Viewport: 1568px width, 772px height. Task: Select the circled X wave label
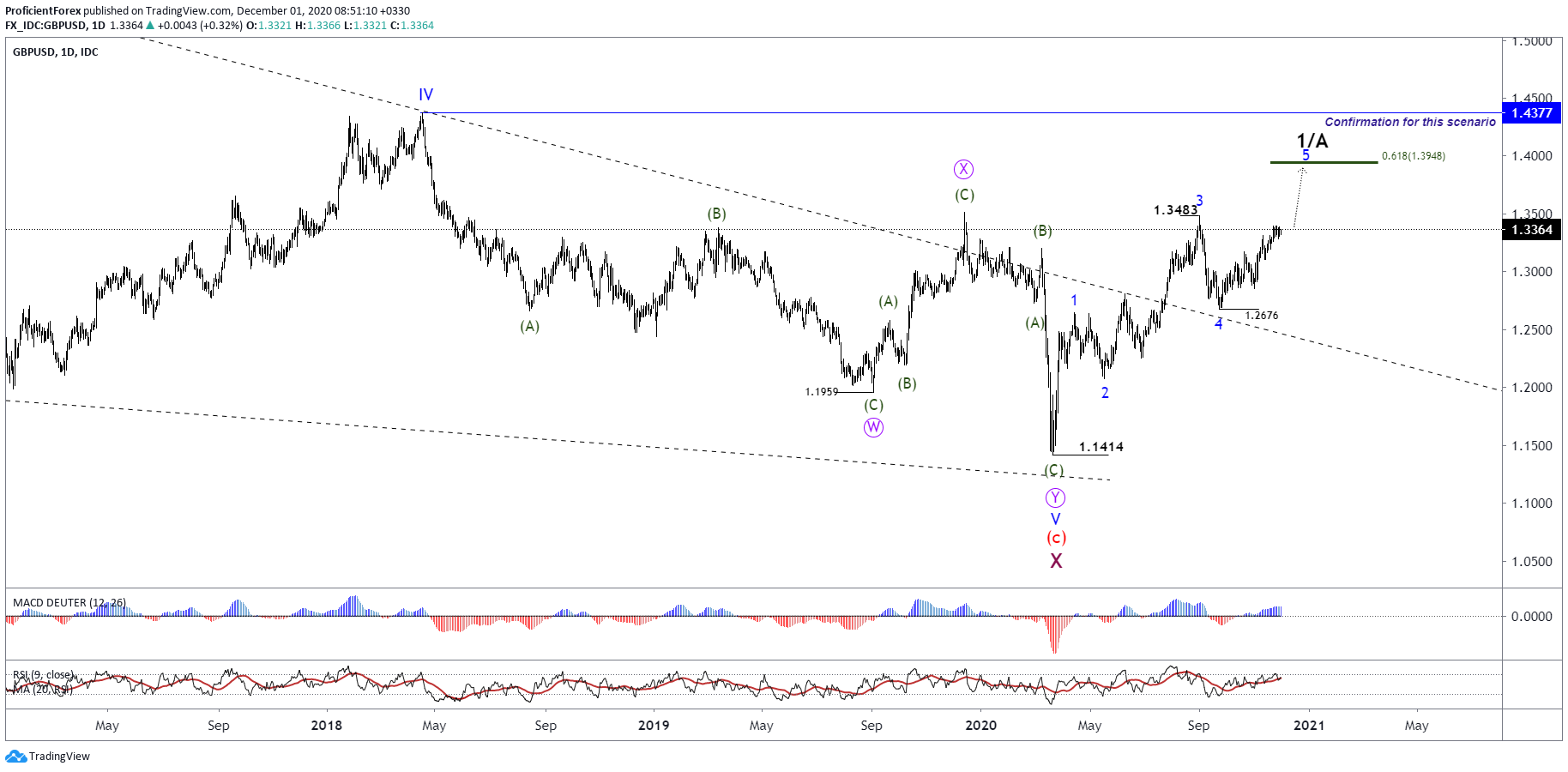click(x=964, y=169)
